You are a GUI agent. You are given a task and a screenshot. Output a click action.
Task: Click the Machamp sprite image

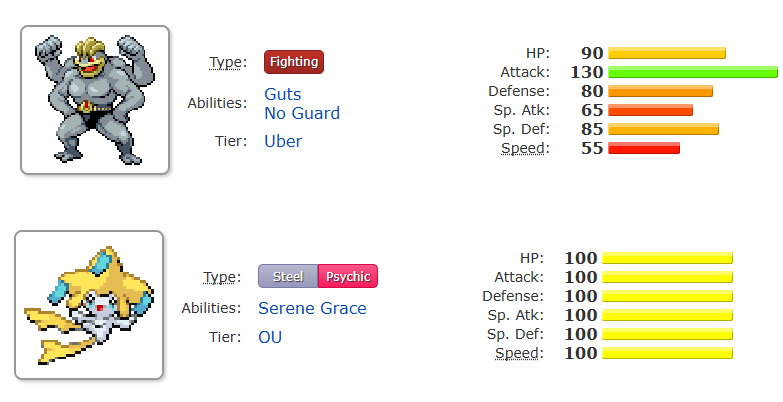coord(95,100)
